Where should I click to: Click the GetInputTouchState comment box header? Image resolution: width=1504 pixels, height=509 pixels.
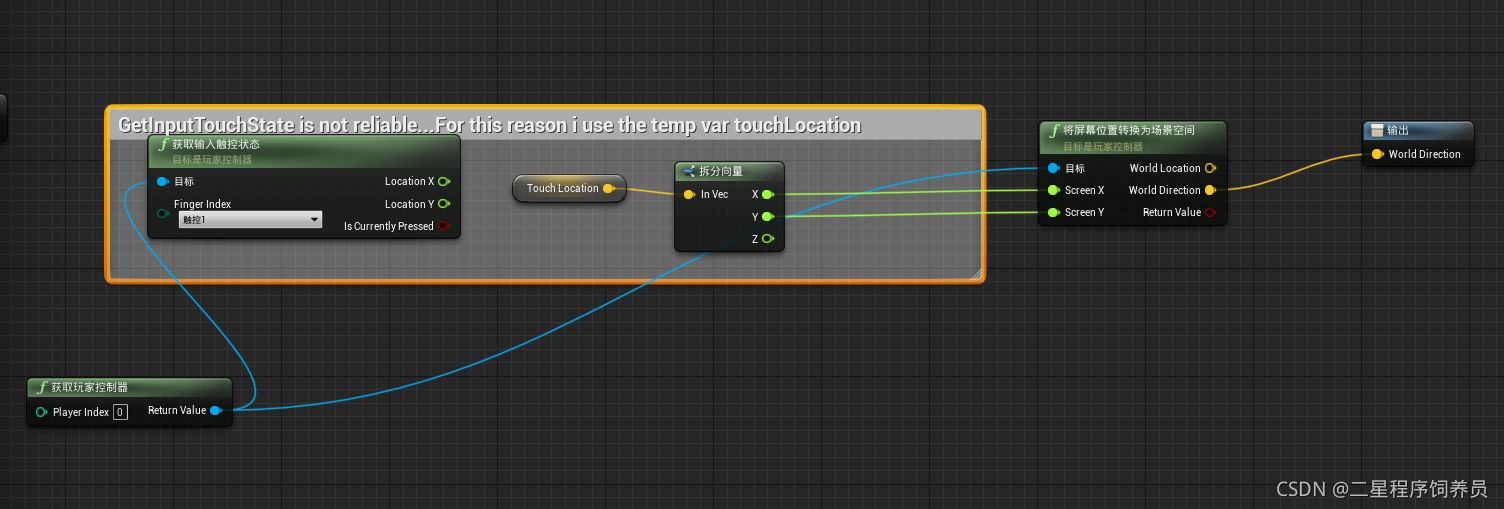(x=545, y=124)
